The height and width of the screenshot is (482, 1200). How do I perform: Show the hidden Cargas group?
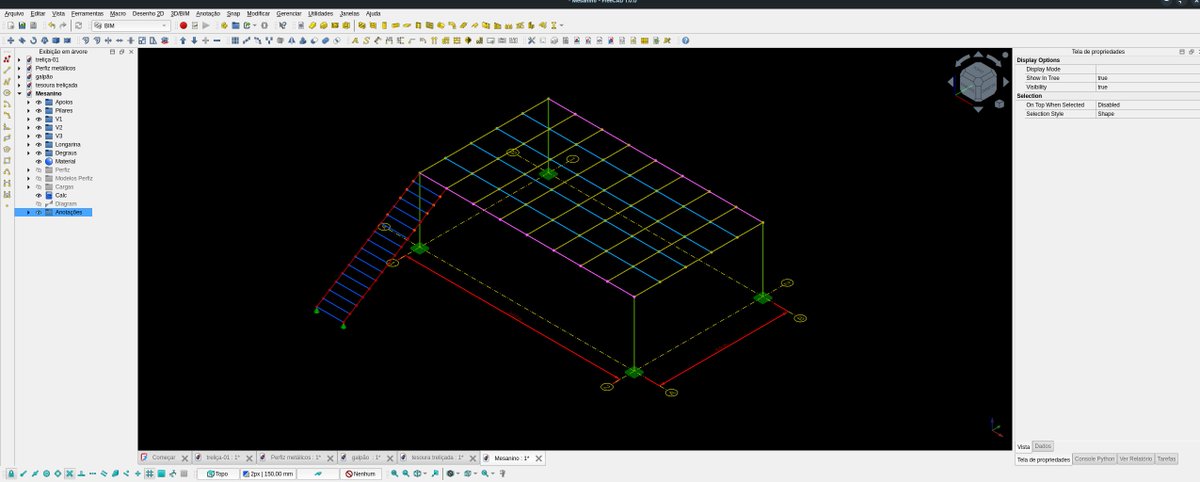(x=39, y=187)
